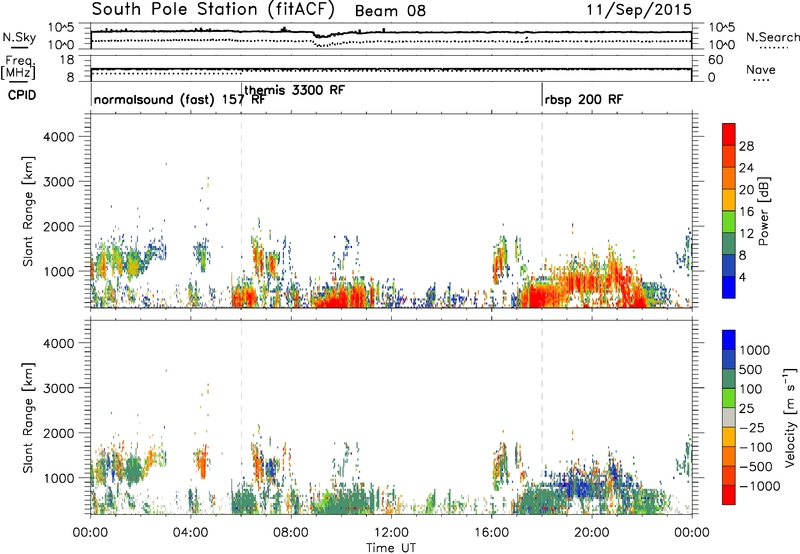Click the 'South Pole Station (fitACF)' title
Image resolution: width=800 pixels, height=554 pixels.
coord(213,9)
